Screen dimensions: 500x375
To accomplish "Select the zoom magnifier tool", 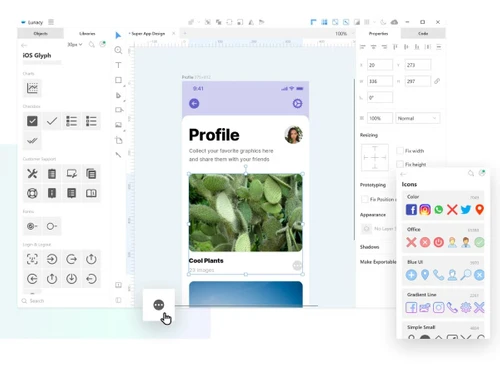I will coord(118,50).
